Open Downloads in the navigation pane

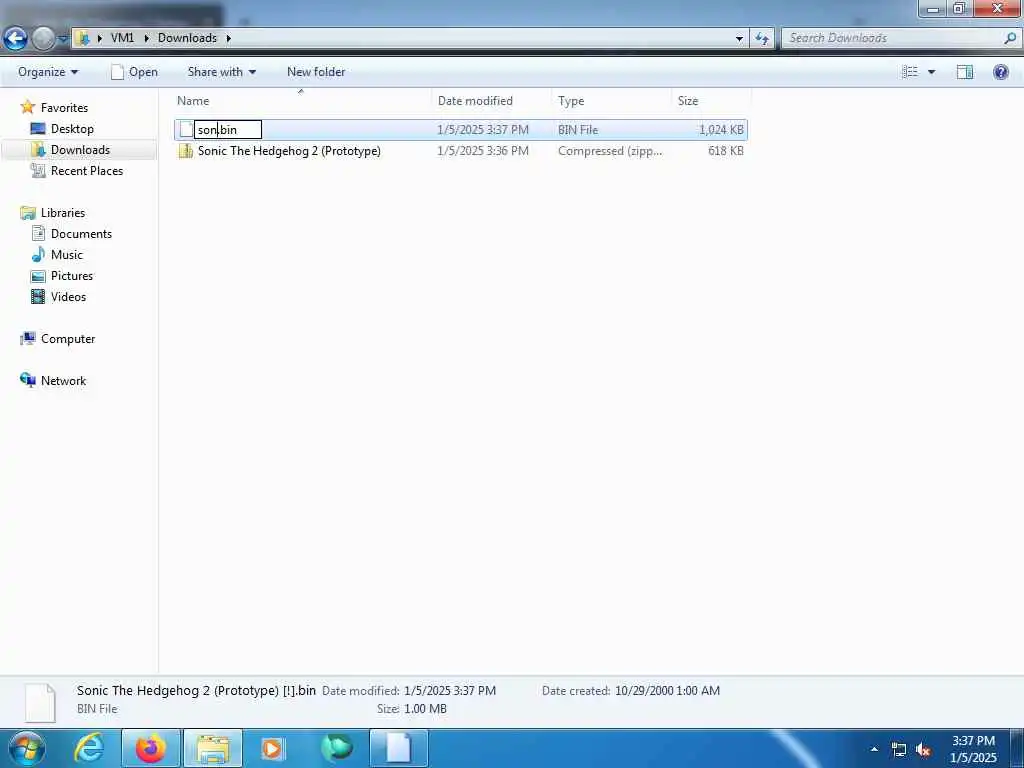point(80,150)
